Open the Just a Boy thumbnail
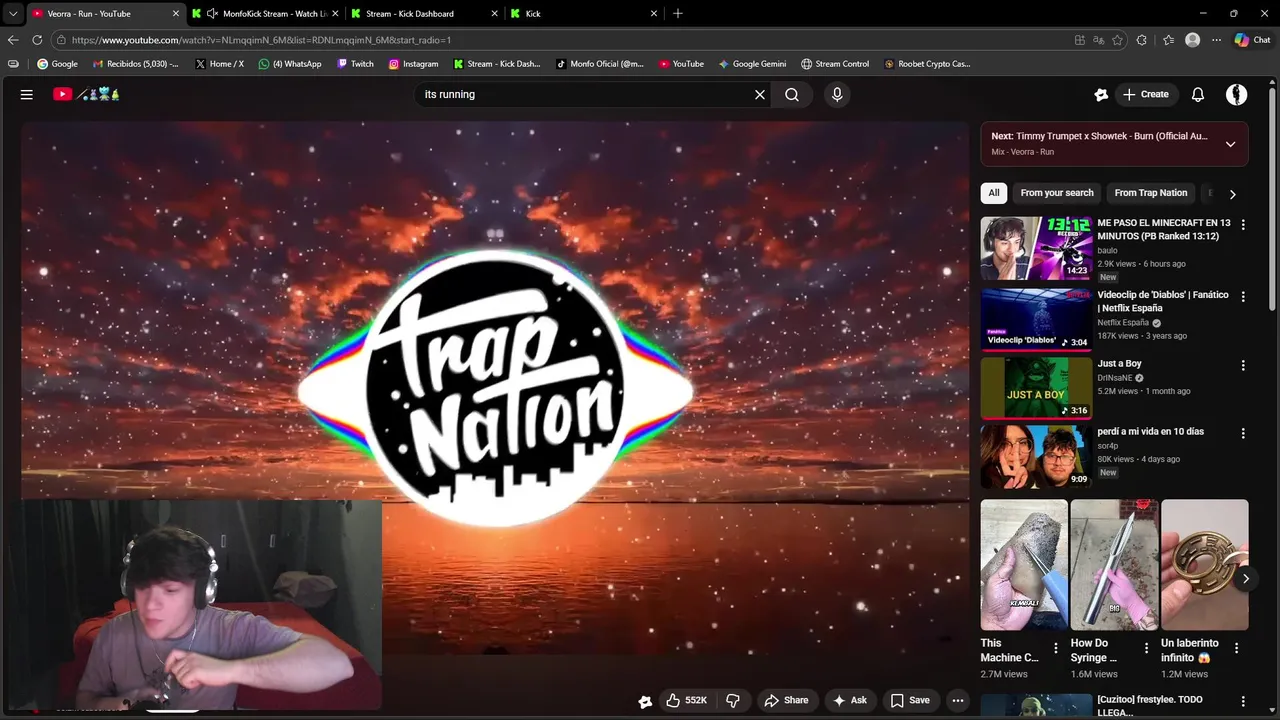This screenshot has height=720, width=1280. coord(1036,387)
